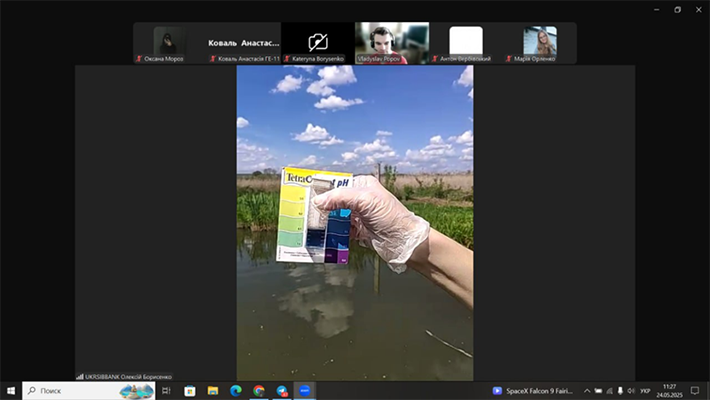Open Microsoft Store from the taskbar

[190, 390]
